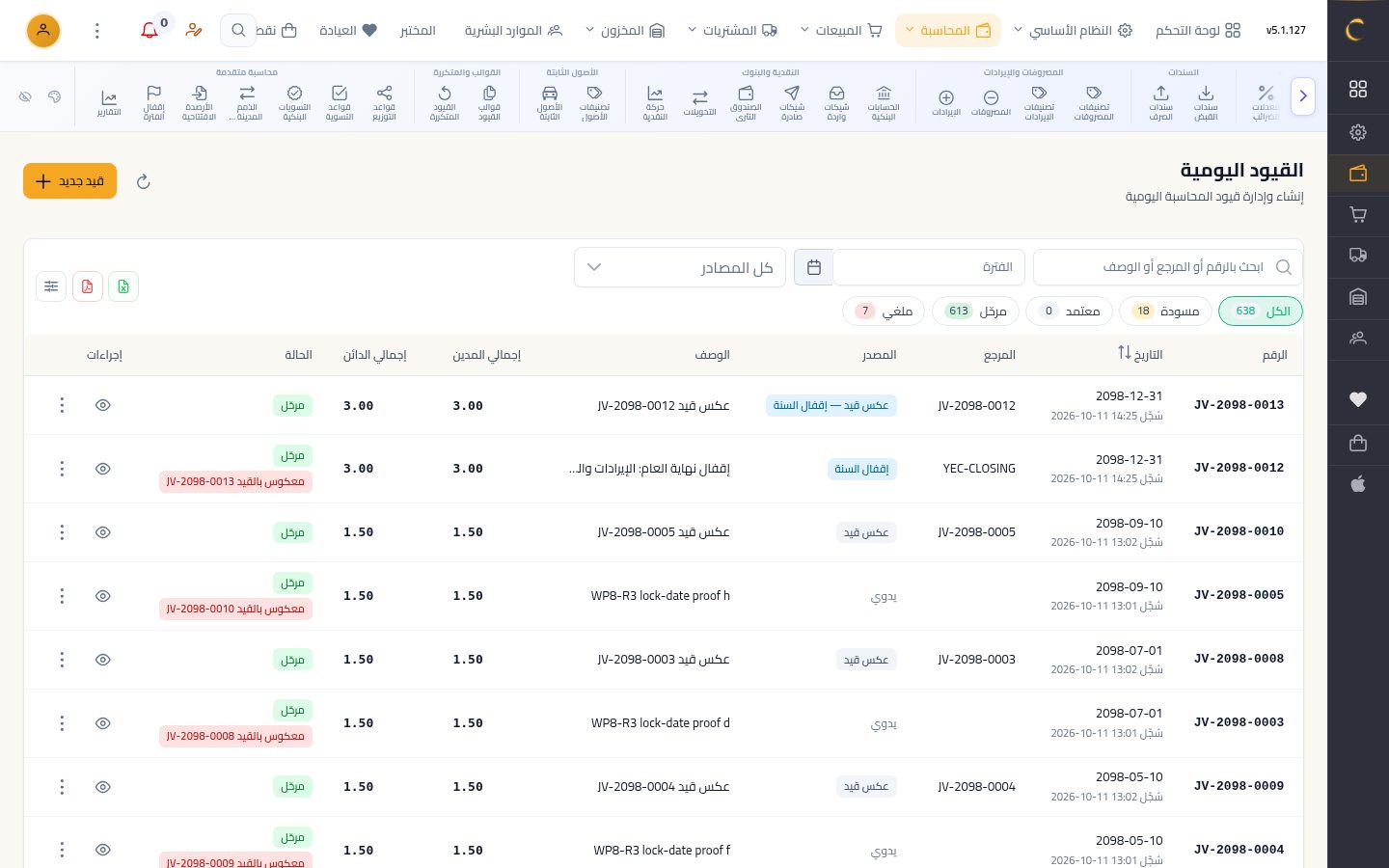Export entries to Excel
This screenshot has height=868, width=1389.
coord(123,286)
